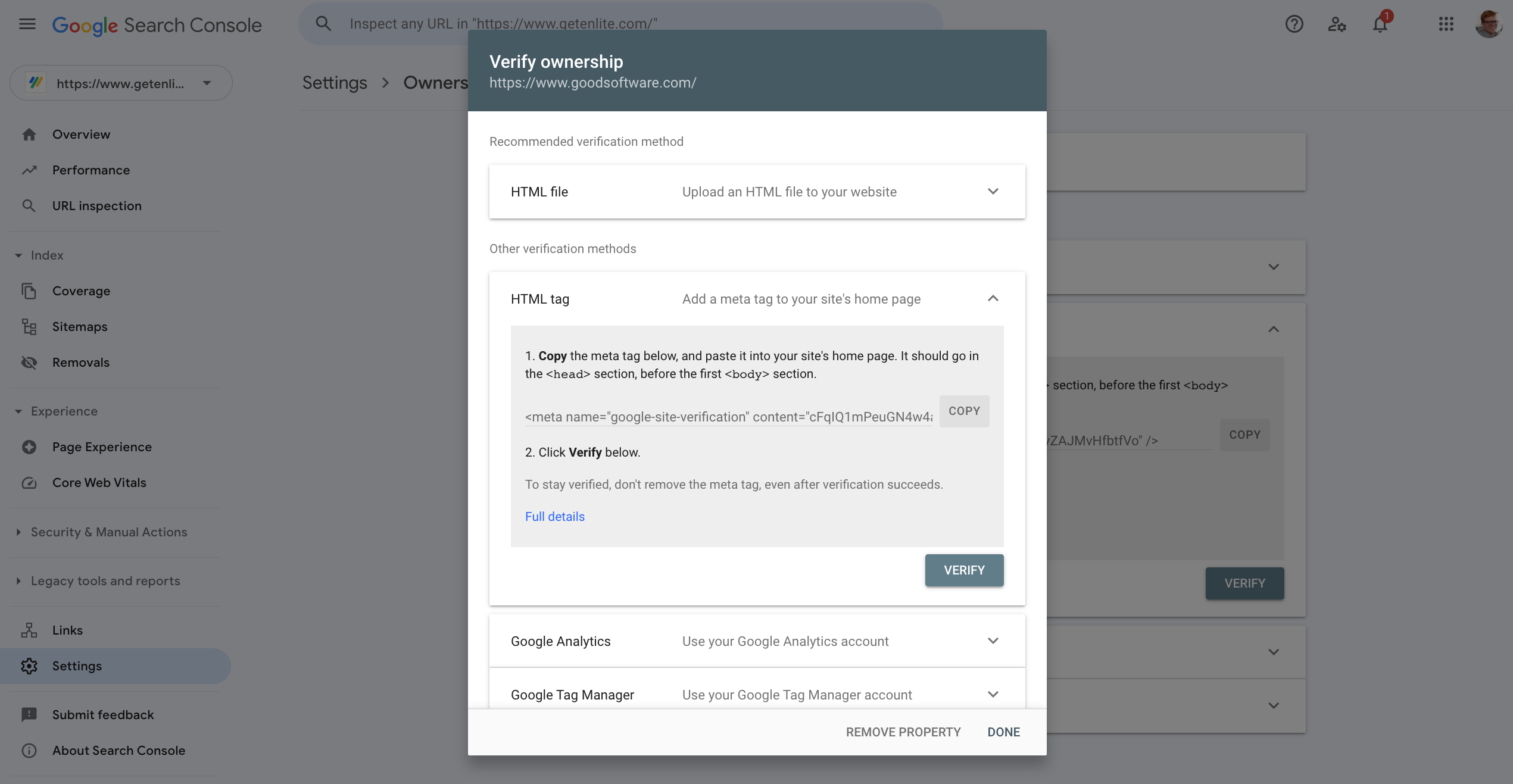
Task: Open the Google apps grid
Action: pyautogui.click(x=1446, y=24)
